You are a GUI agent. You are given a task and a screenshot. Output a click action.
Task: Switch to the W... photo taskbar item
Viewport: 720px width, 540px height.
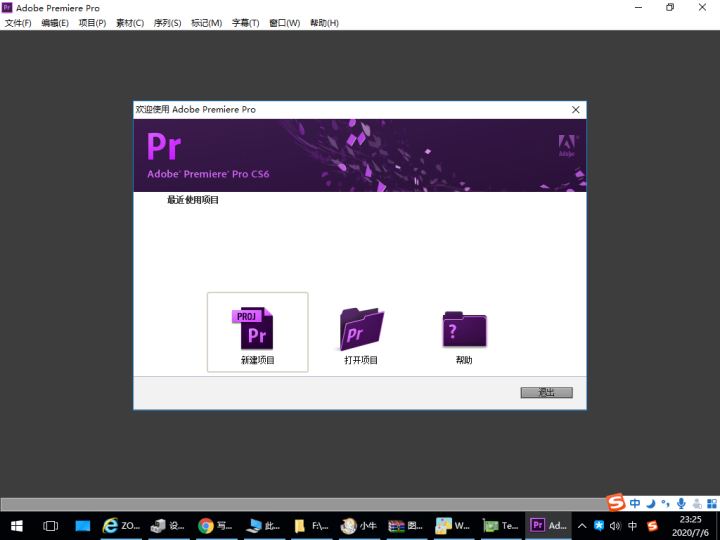click(453, 526)
